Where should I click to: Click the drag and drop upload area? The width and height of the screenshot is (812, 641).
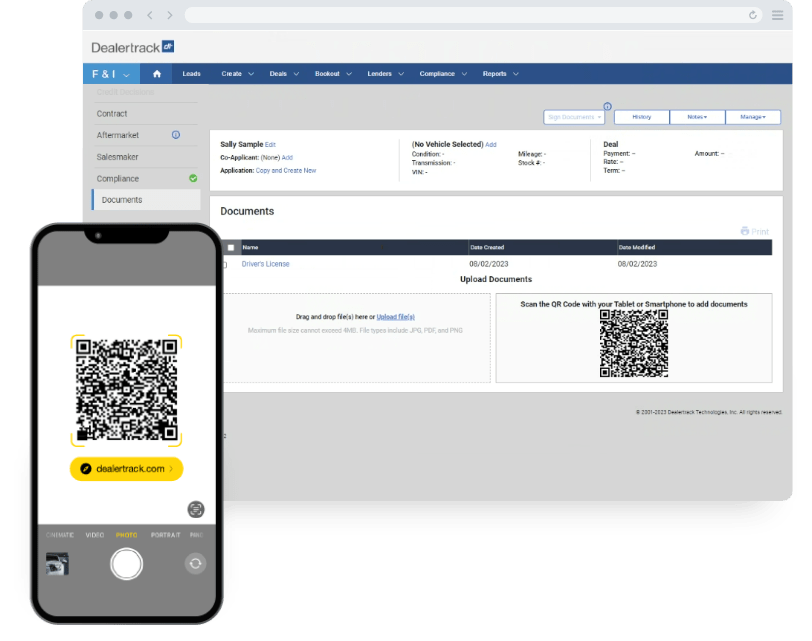point(357,338)
